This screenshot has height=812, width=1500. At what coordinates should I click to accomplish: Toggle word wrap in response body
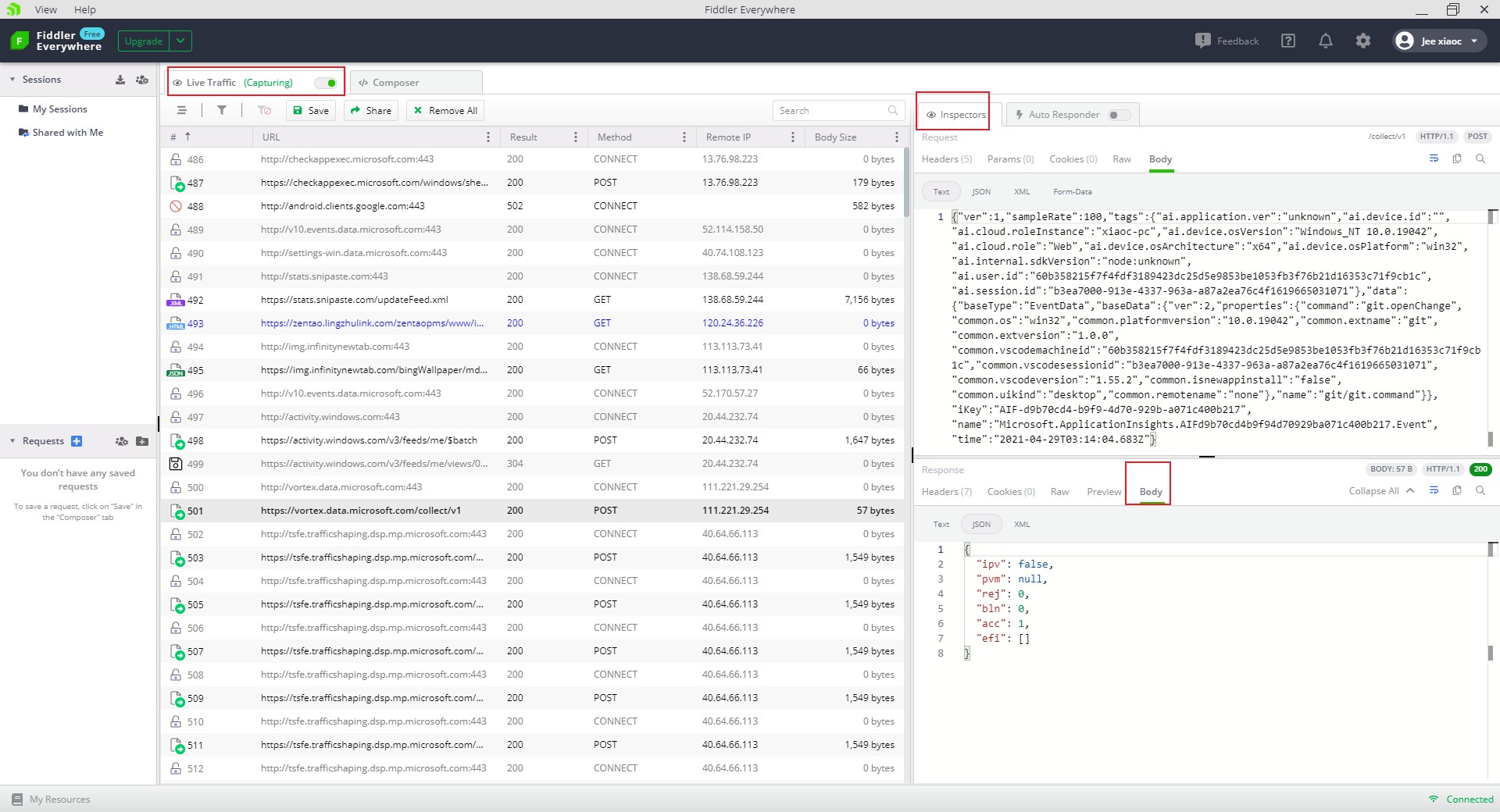click(x=1434, y=490)
